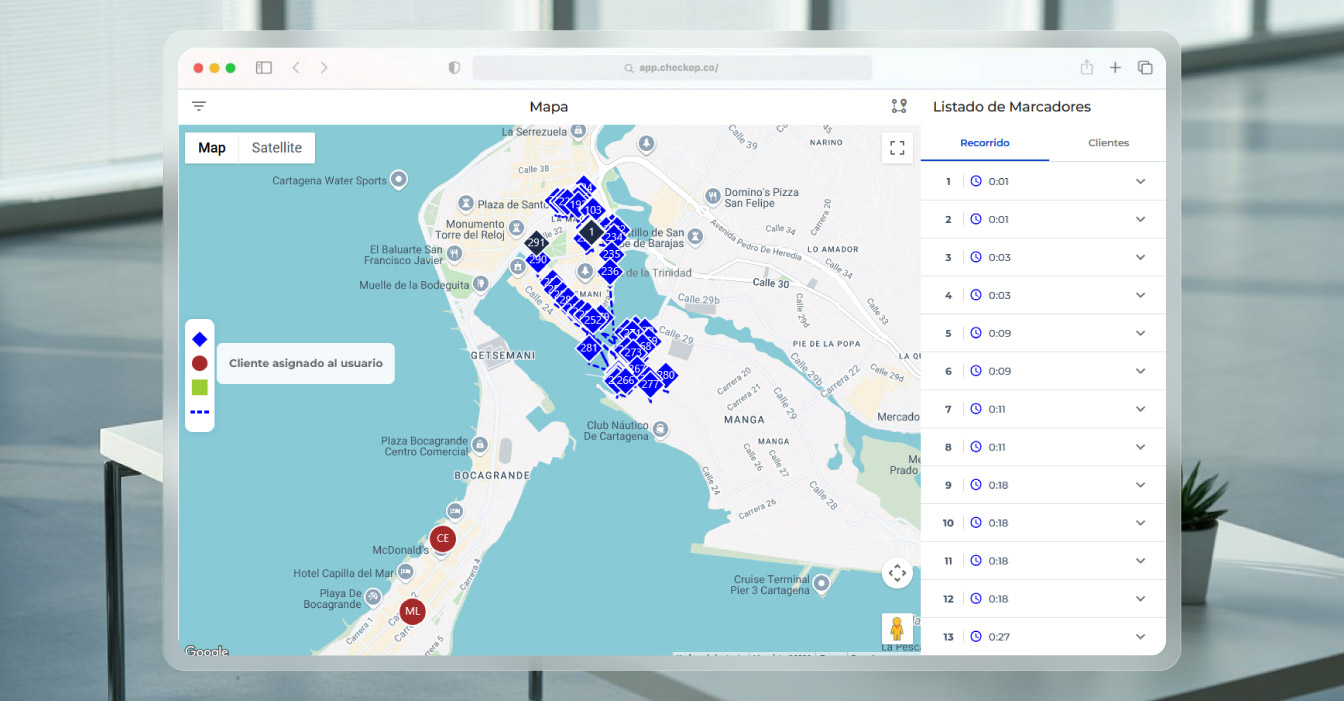The height and width of the screenshot is (701, 1344).
Task: Select the Map view type
Action: (x=212, y=148)
